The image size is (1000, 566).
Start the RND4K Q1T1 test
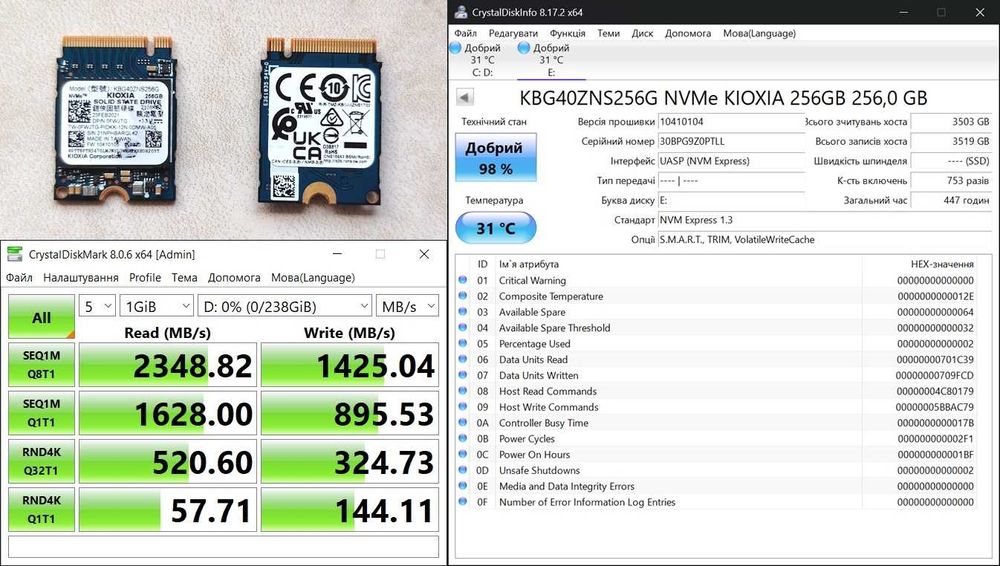(41, 509)
